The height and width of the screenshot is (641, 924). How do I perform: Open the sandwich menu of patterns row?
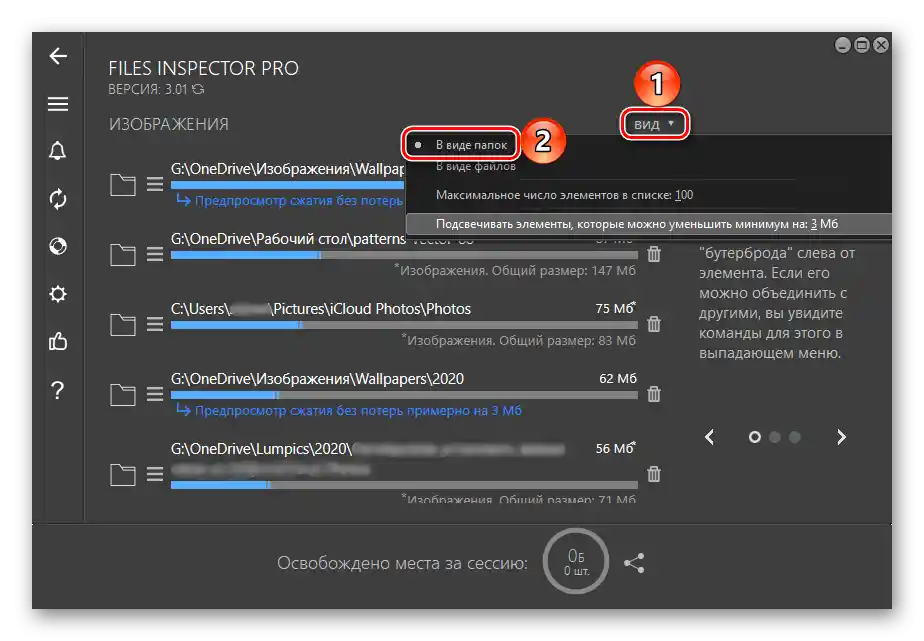click(155, 254)
